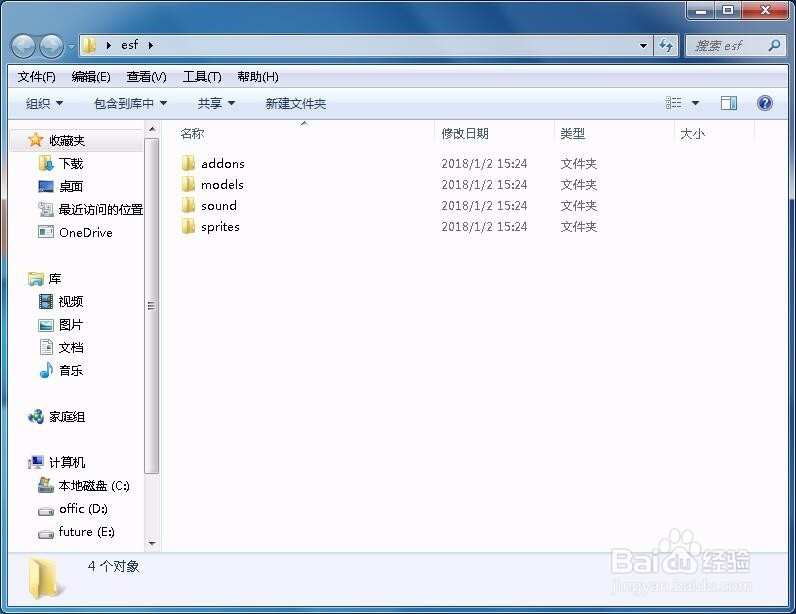Viewport: 796px width, 614px height.
Task: Select the sprites folder icon
Action: point(188,226)
